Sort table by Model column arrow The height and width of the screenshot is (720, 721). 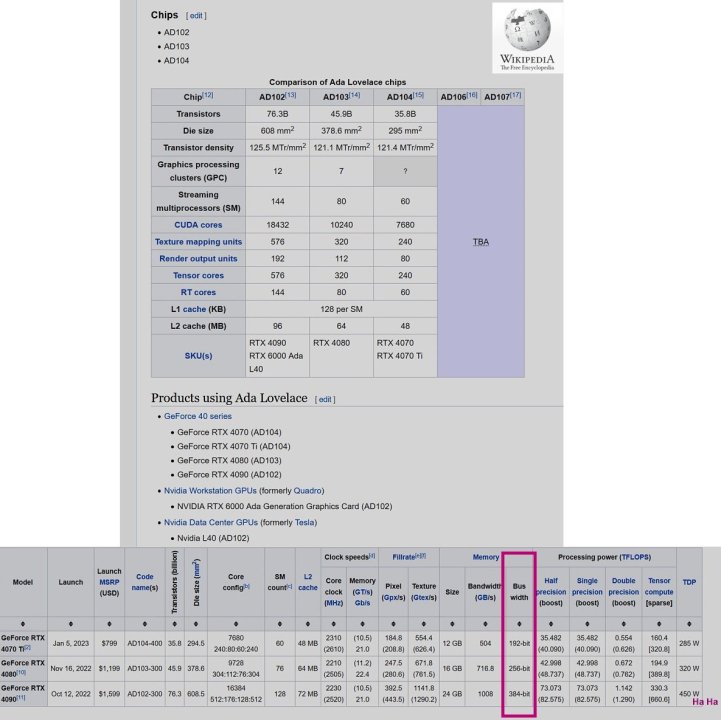click(21, 622)
